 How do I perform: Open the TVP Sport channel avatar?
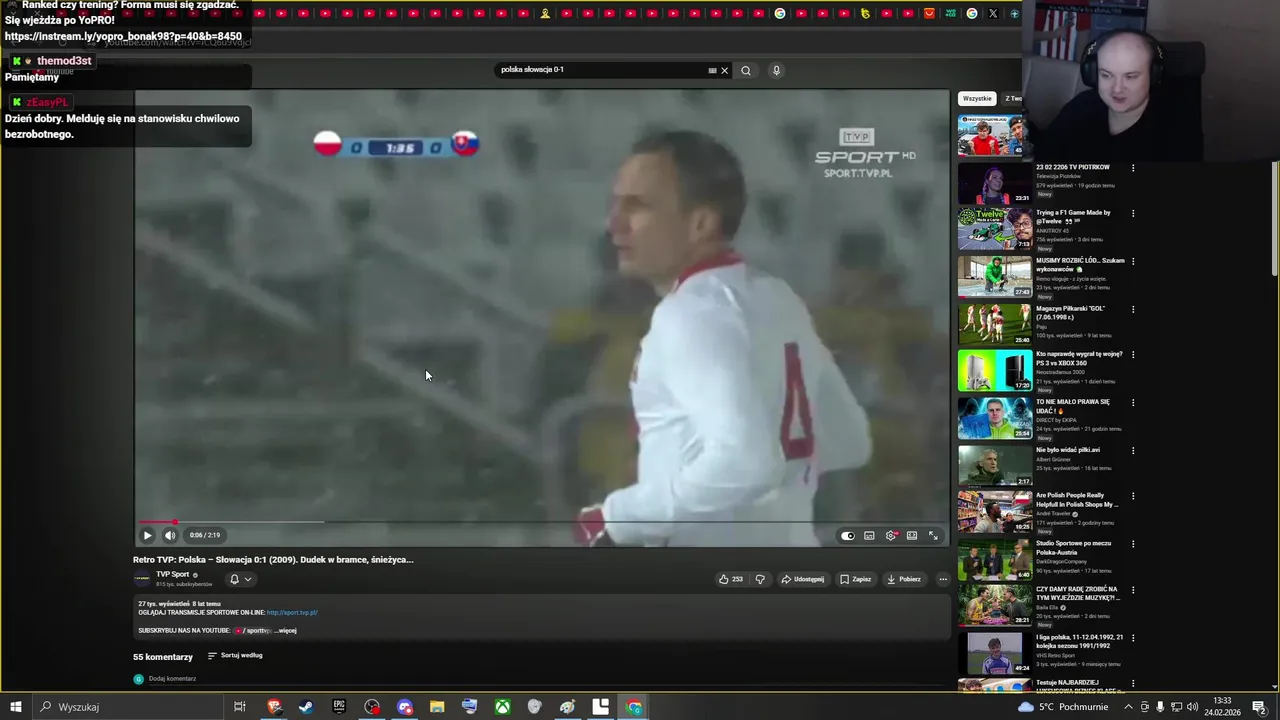tap(142, 579)
